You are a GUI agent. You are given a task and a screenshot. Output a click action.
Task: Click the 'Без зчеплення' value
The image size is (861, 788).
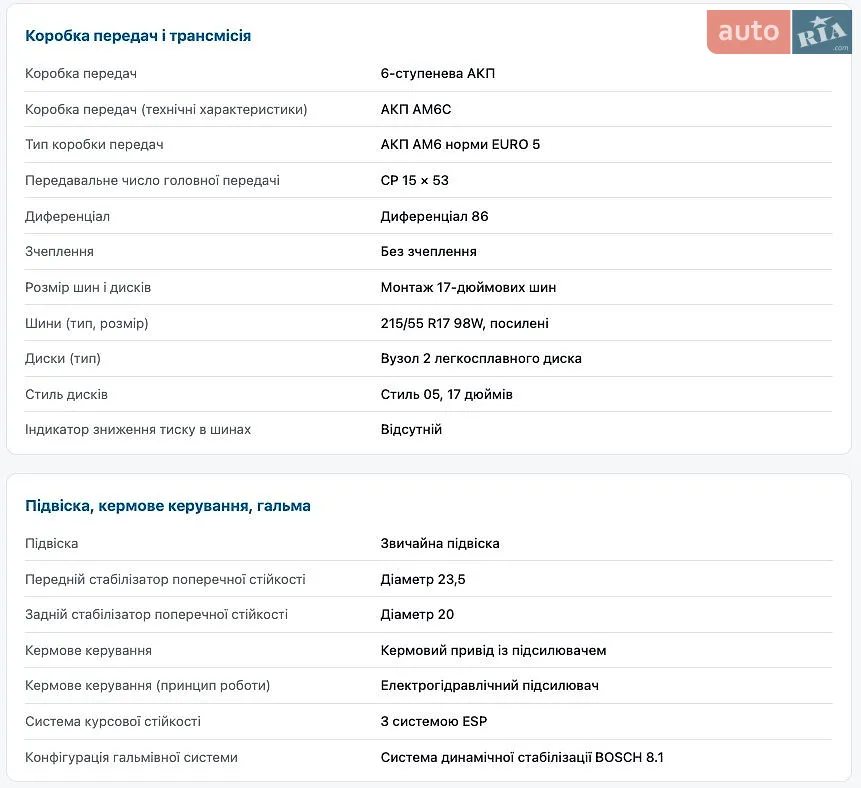(x=428, y=252)
